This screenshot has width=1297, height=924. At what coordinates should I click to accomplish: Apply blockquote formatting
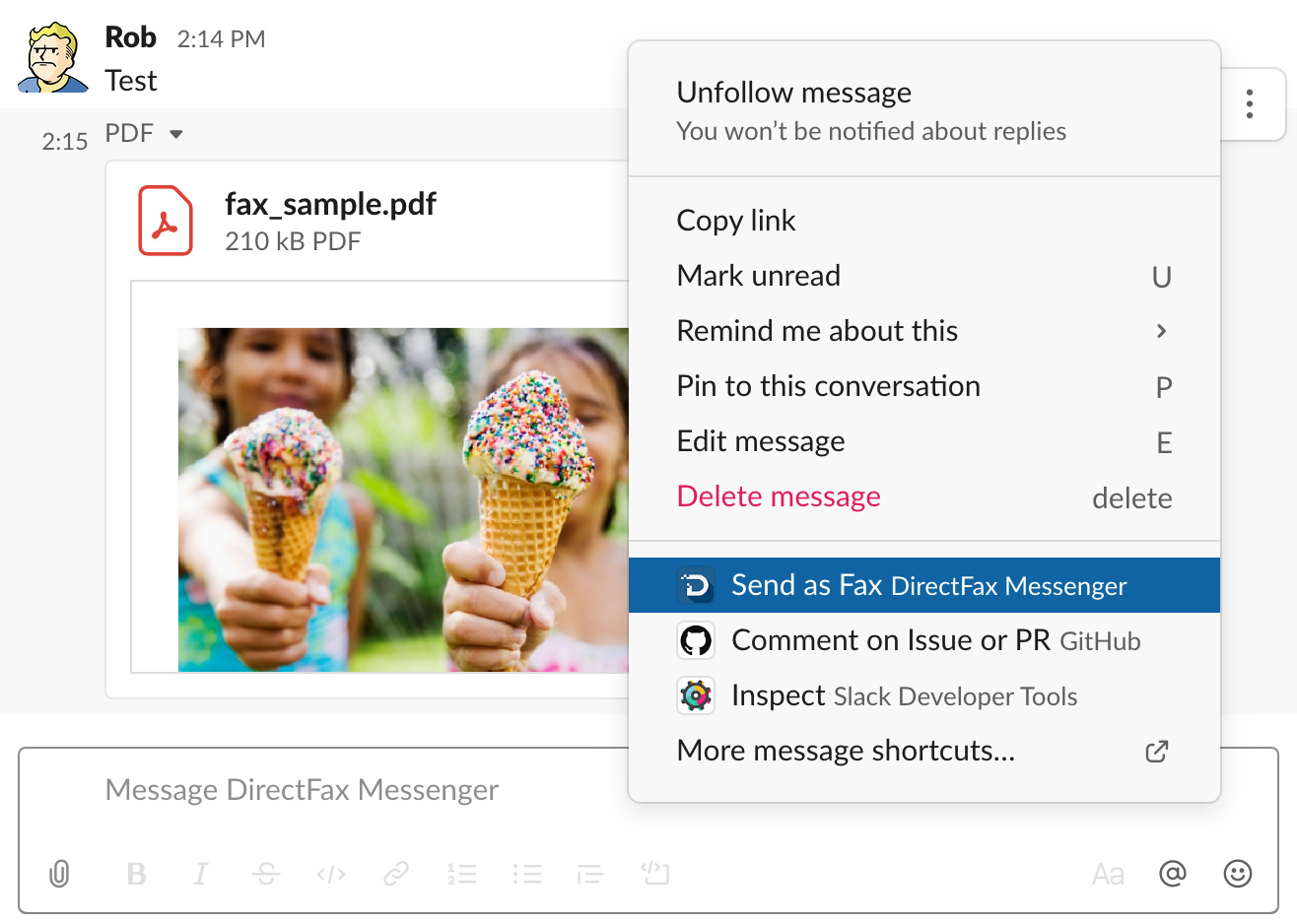click(590, 874)
